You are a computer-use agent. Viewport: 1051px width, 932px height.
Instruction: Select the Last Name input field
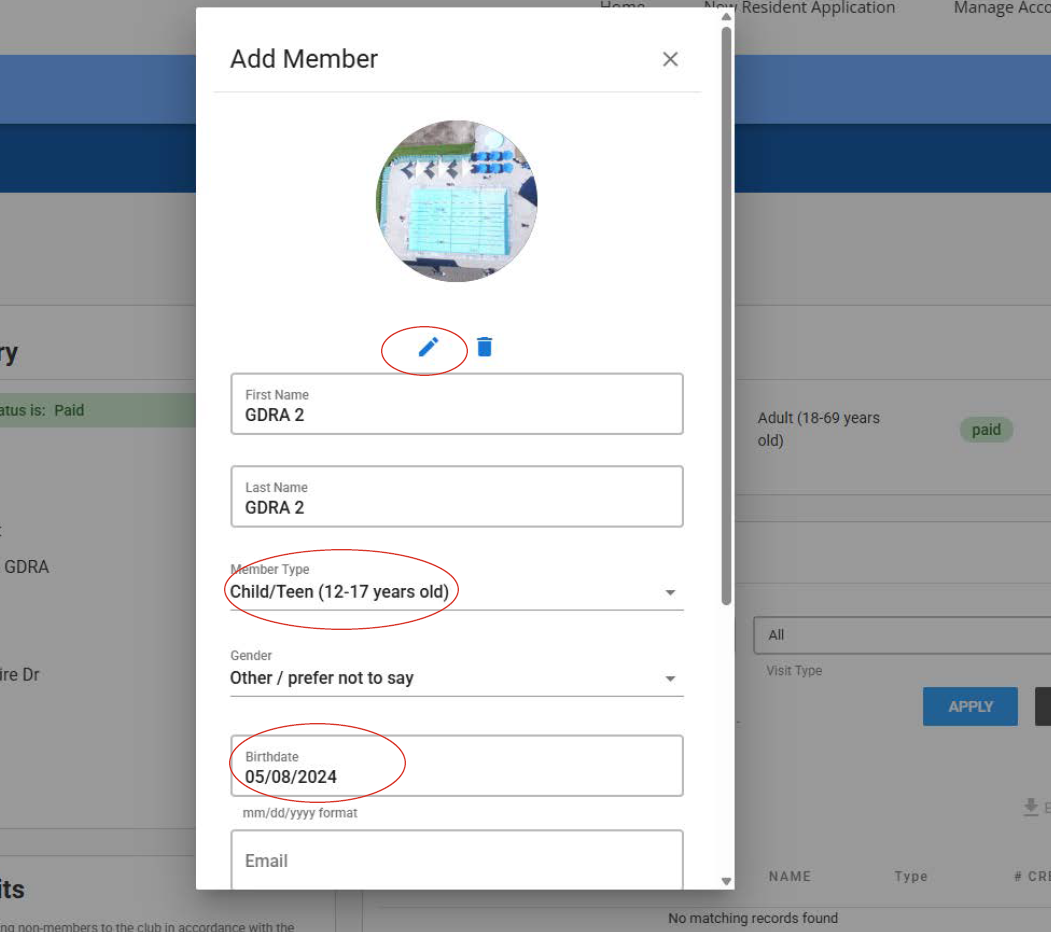[x=457, y=506]
